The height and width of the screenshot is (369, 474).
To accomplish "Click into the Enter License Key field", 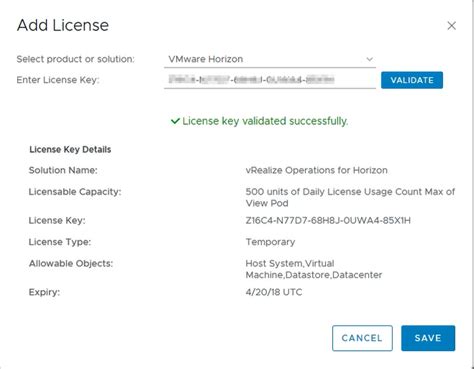I will [x=270, y=80].
